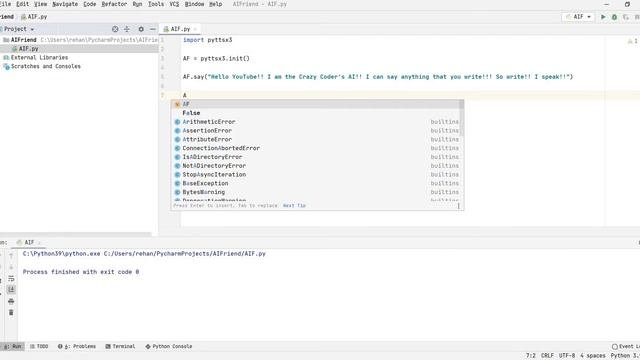This screenshot has height=360, width=640.
Task: Open the VCS menu
Action: point(174,4)
